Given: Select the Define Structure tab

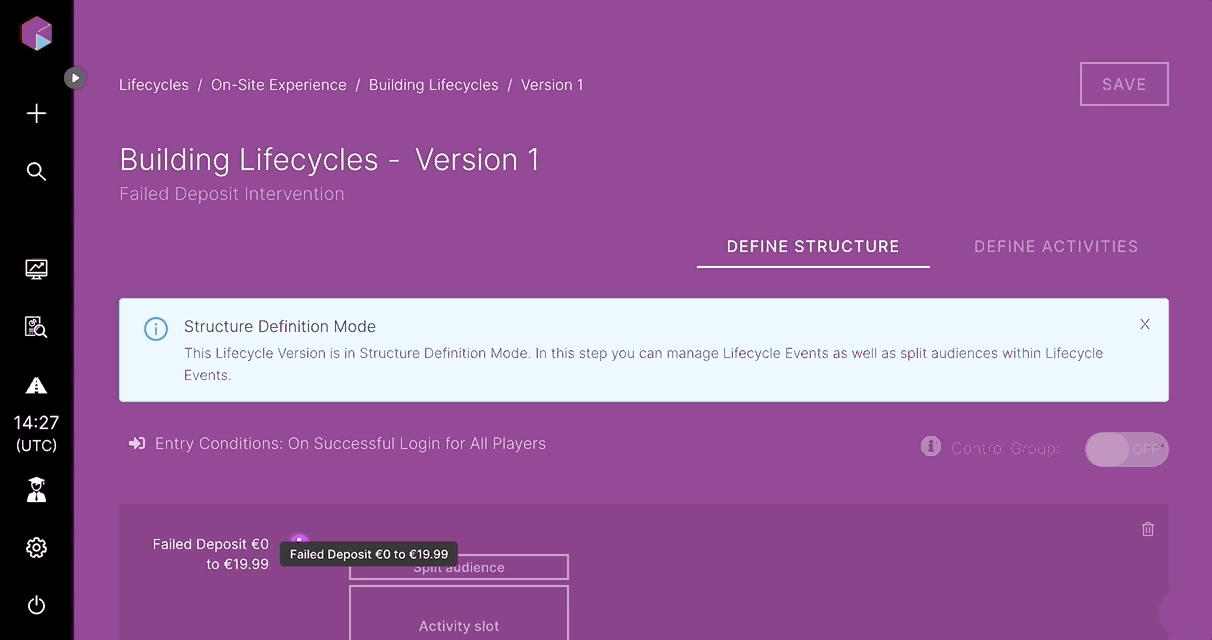Looking at the screenshot, I should [812, 246].
